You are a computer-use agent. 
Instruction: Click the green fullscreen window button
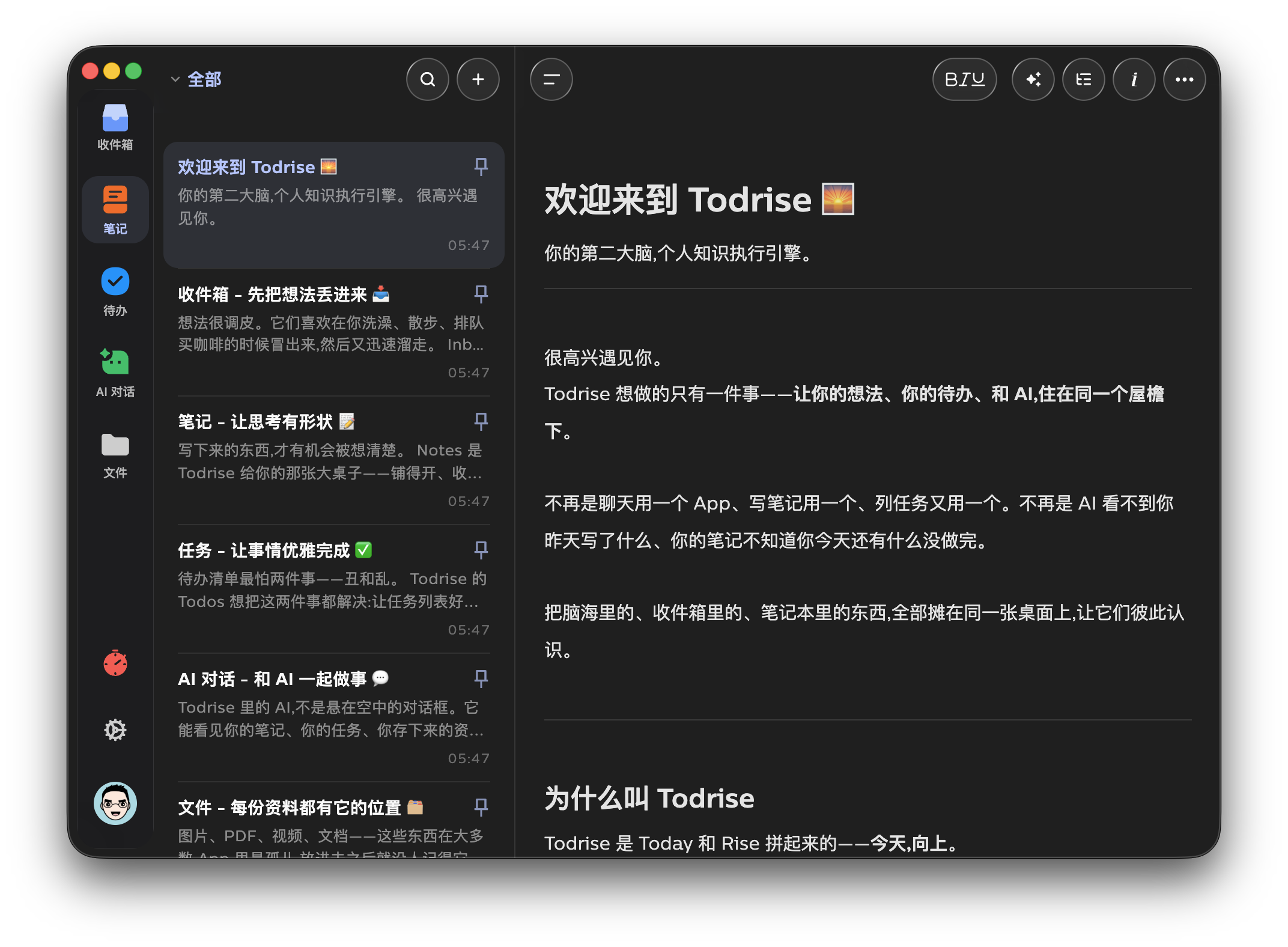click(x=133, y=71)
